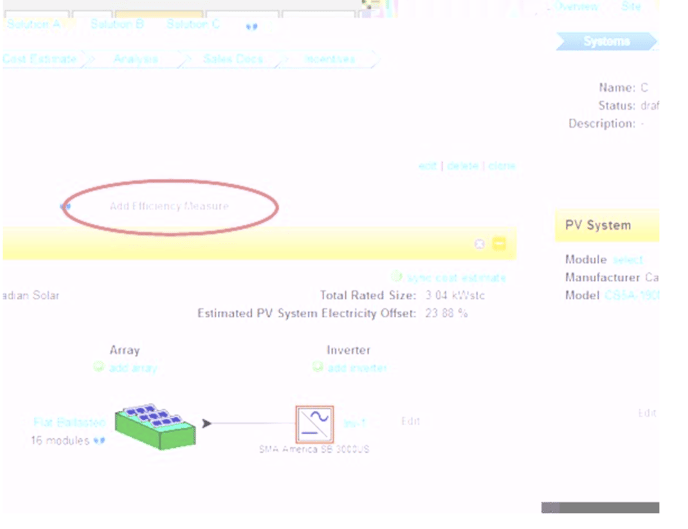Collapse the yellow panel with minus button
This screenshot has width=688, height=529.
[x=499, y=244]
